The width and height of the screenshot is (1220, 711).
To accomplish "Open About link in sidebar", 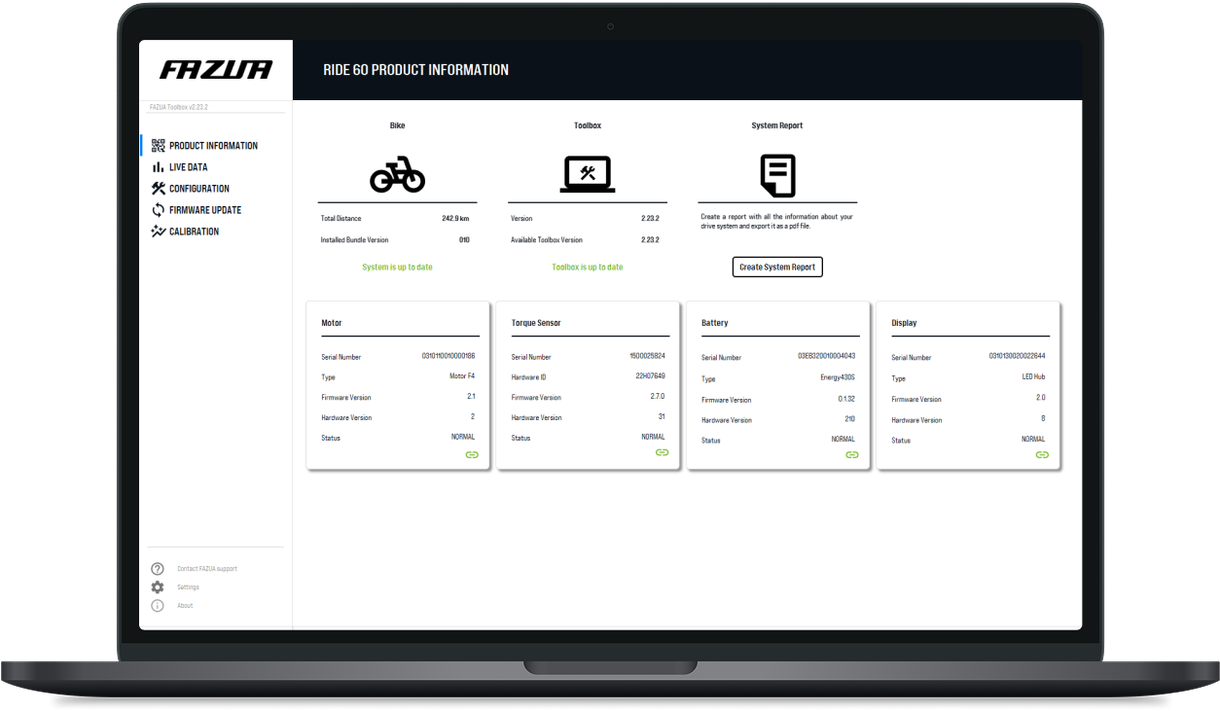I will [x=185, y=606].
